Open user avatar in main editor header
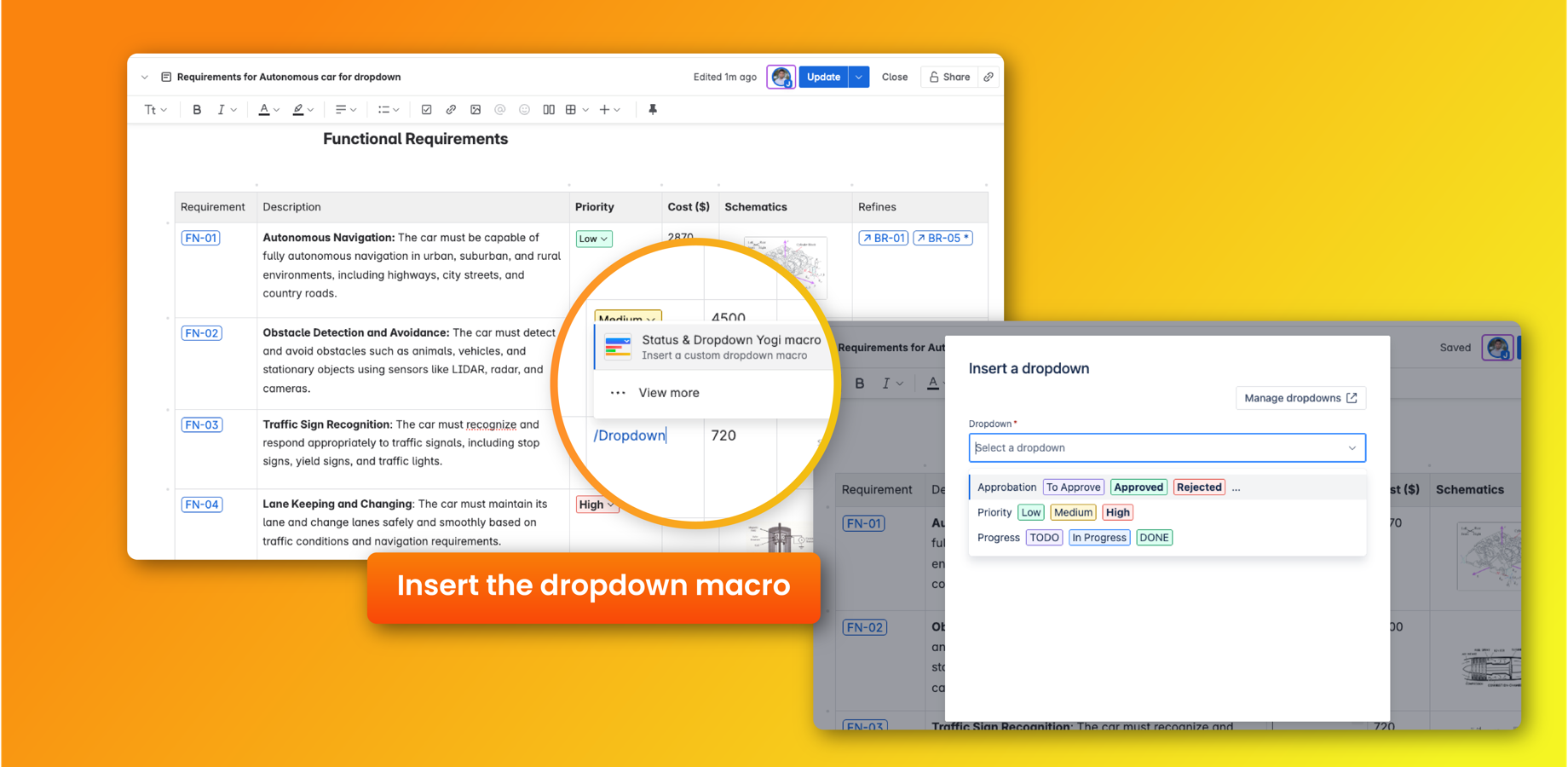The image size is (1568, 767). [x=781, y=78]
